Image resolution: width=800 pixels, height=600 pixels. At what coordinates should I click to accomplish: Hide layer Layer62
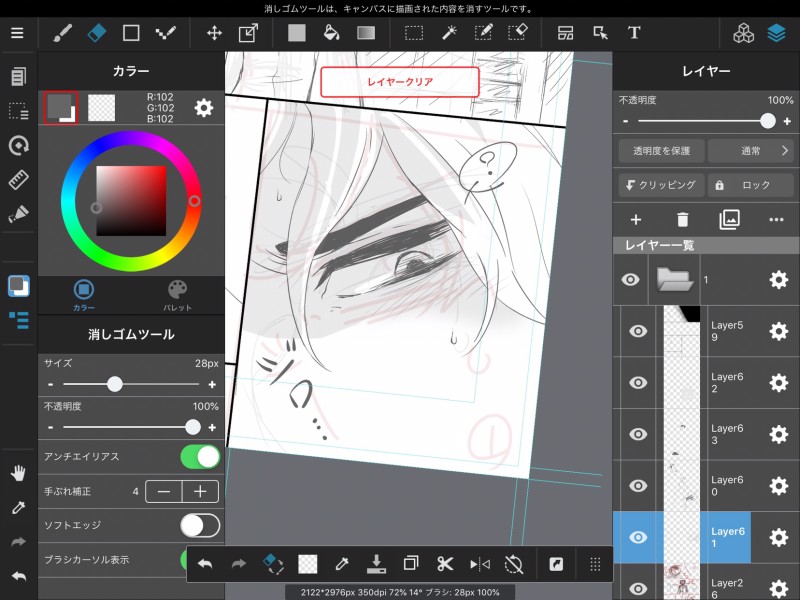[x=638, y=383]
